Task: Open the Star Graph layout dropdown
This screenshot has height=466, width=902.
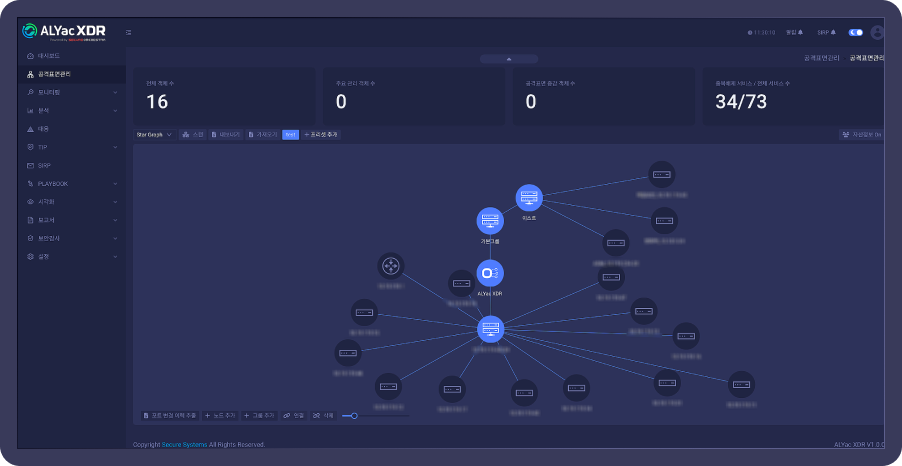Action: (x=154, y=134)
